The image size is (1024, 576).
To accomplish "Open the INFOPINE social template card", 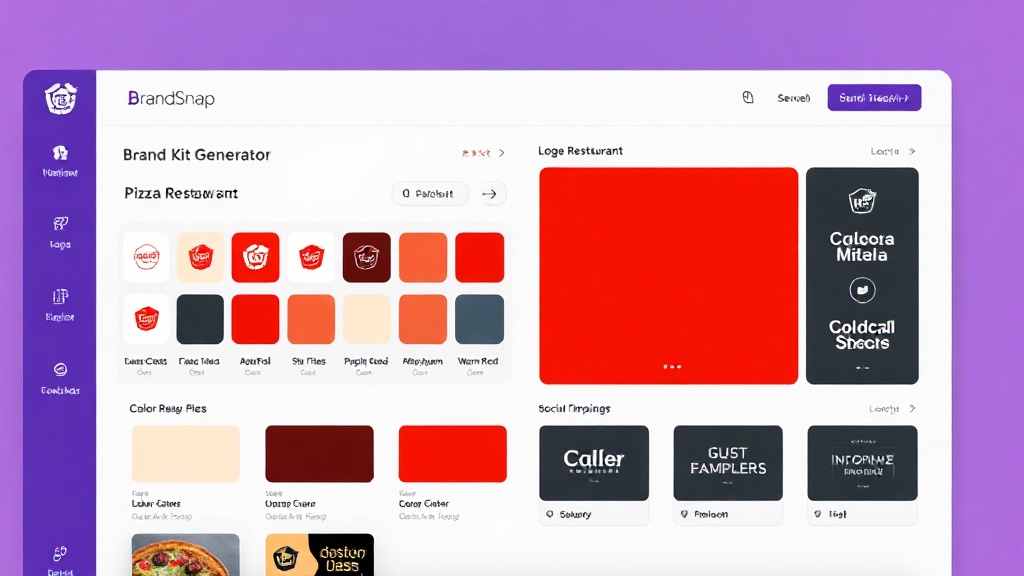I will [x=862, y=463].
